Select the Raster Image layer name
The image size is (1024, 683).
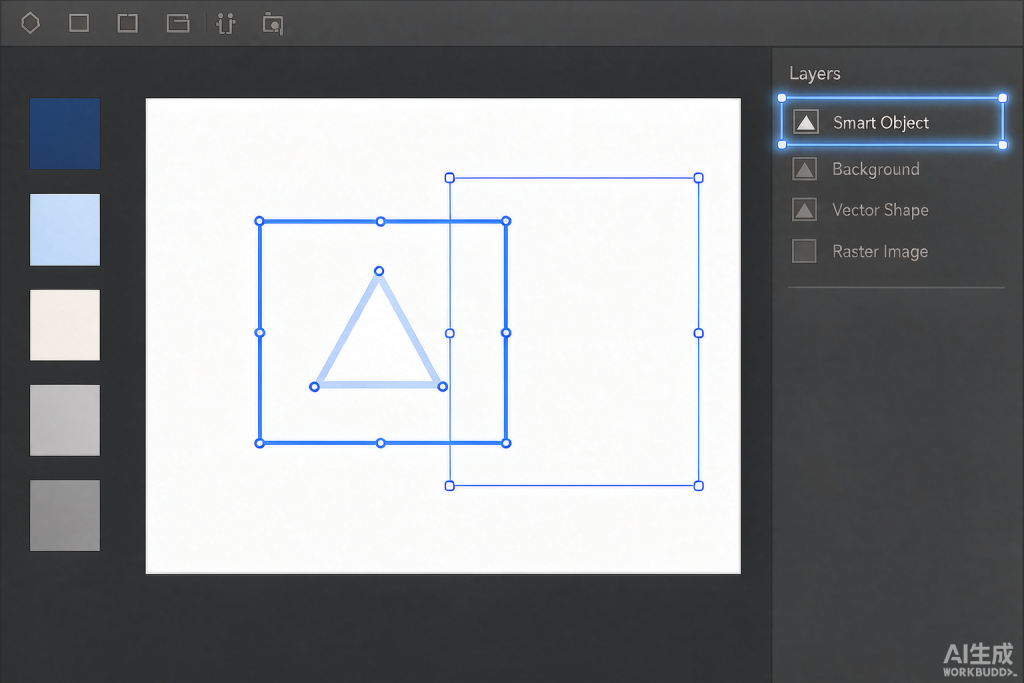880,251
